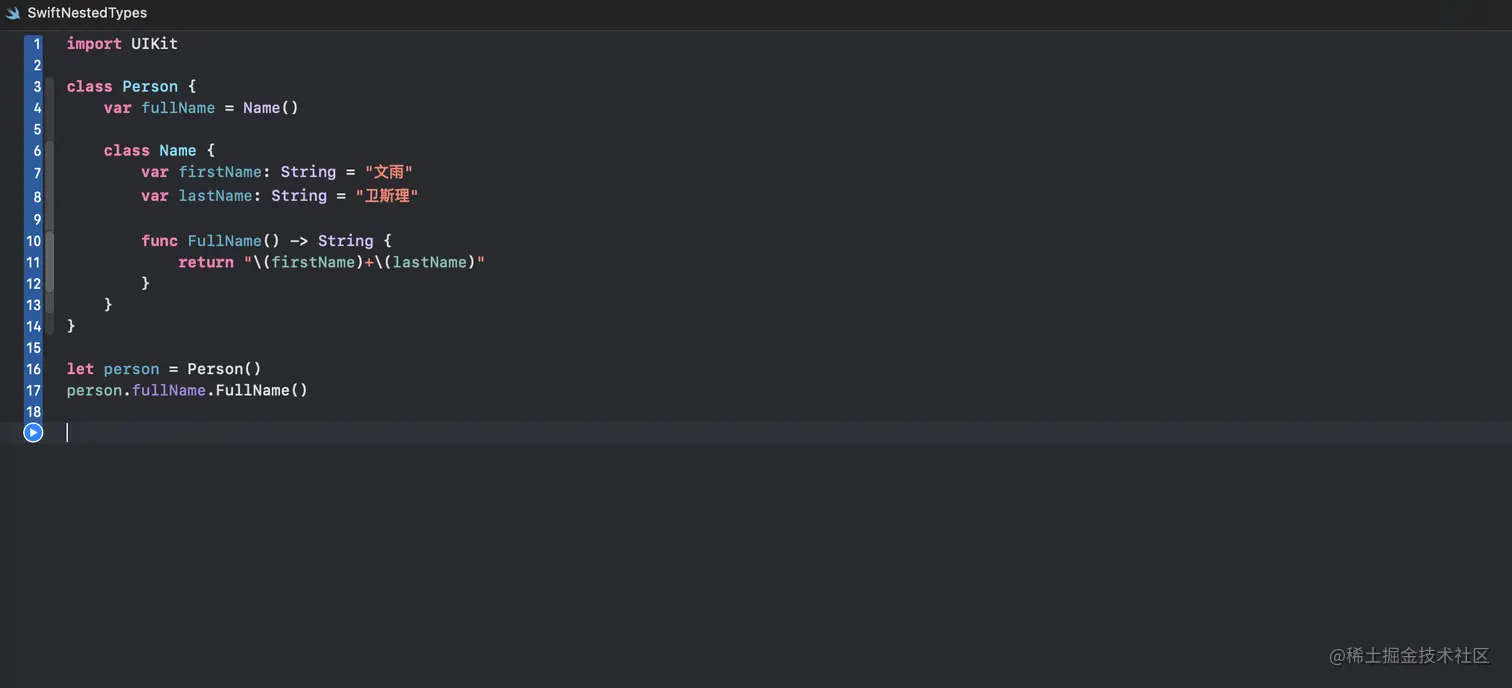This screenshot has width=1512, height=688.
Task: Click line number 16 in the gutter
Action: coord(34,369)
